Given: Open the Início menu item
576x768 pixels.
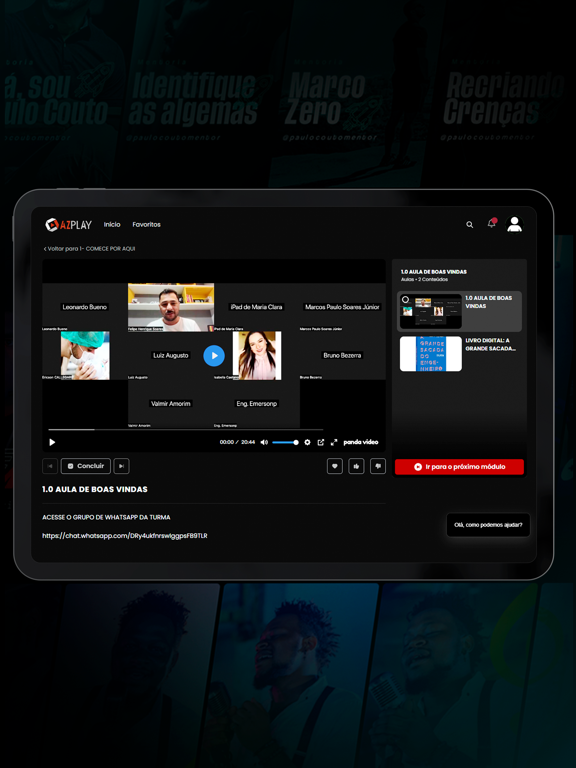Looking at the screenshot, I should pyautogui.click(x=112, y=224).
